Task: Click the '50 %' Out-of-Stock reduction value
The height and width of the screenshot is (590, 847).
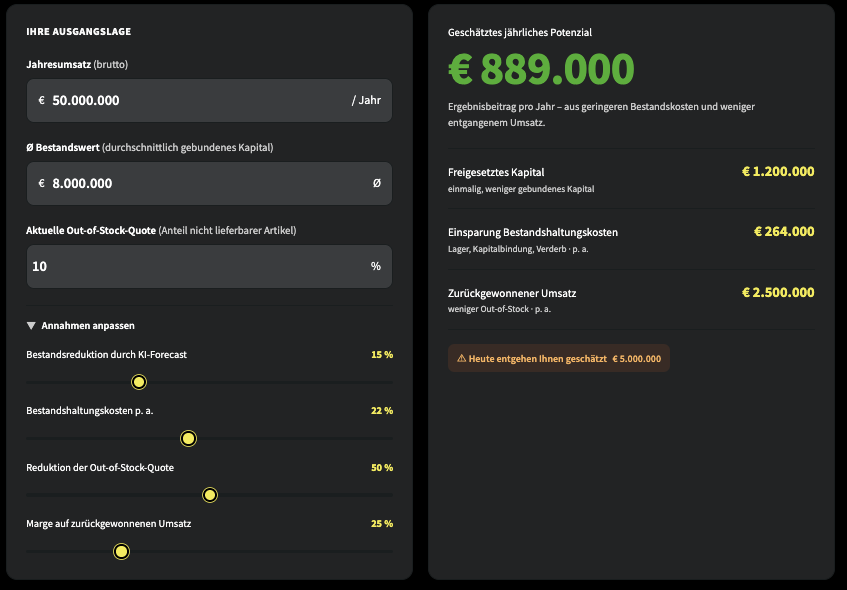Action: (x=382, y=468)
